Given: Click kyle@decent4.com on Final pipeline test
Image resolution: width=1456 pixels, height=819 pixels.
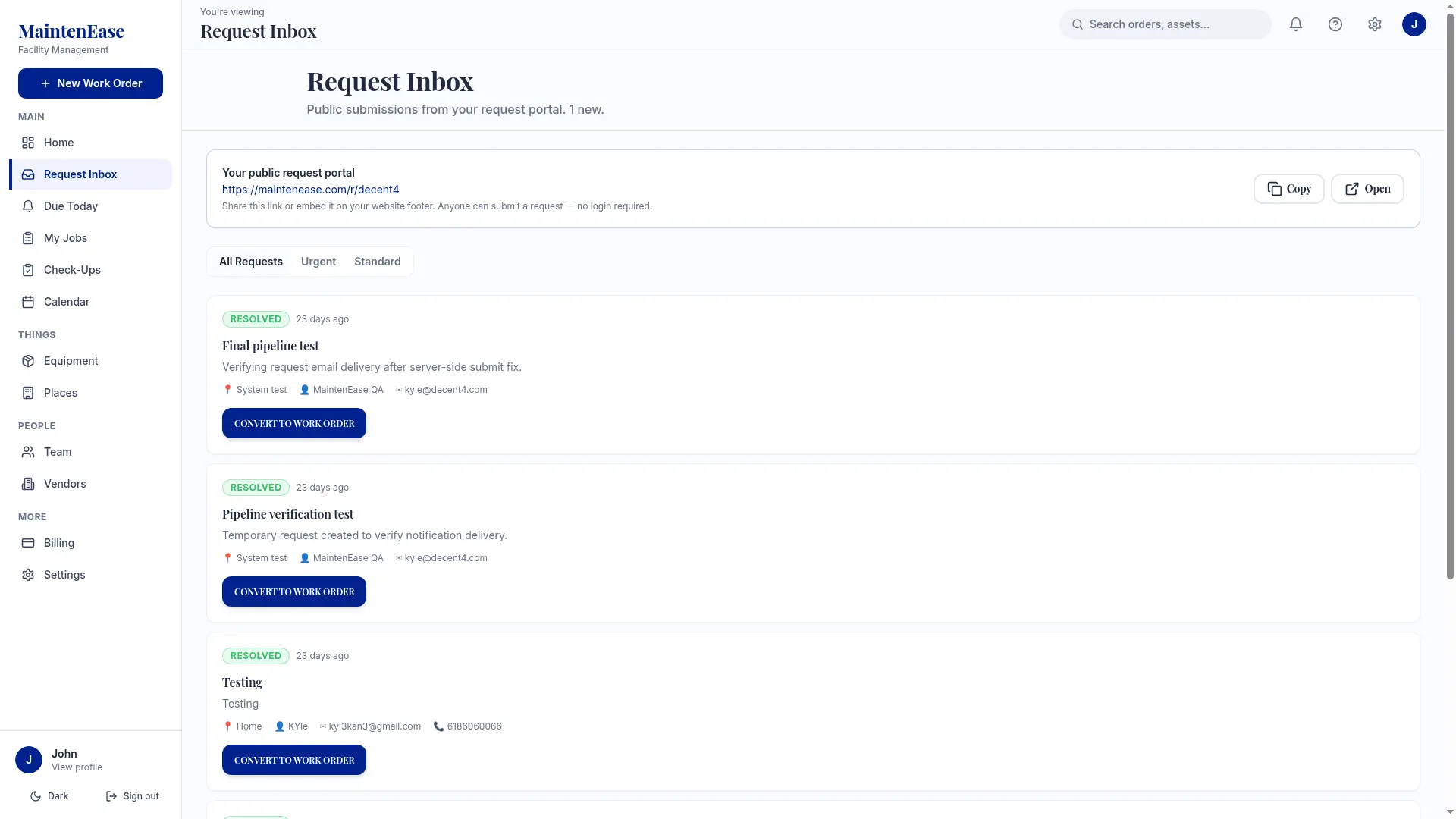Looking at the screenshot, I should click(446, 390).
